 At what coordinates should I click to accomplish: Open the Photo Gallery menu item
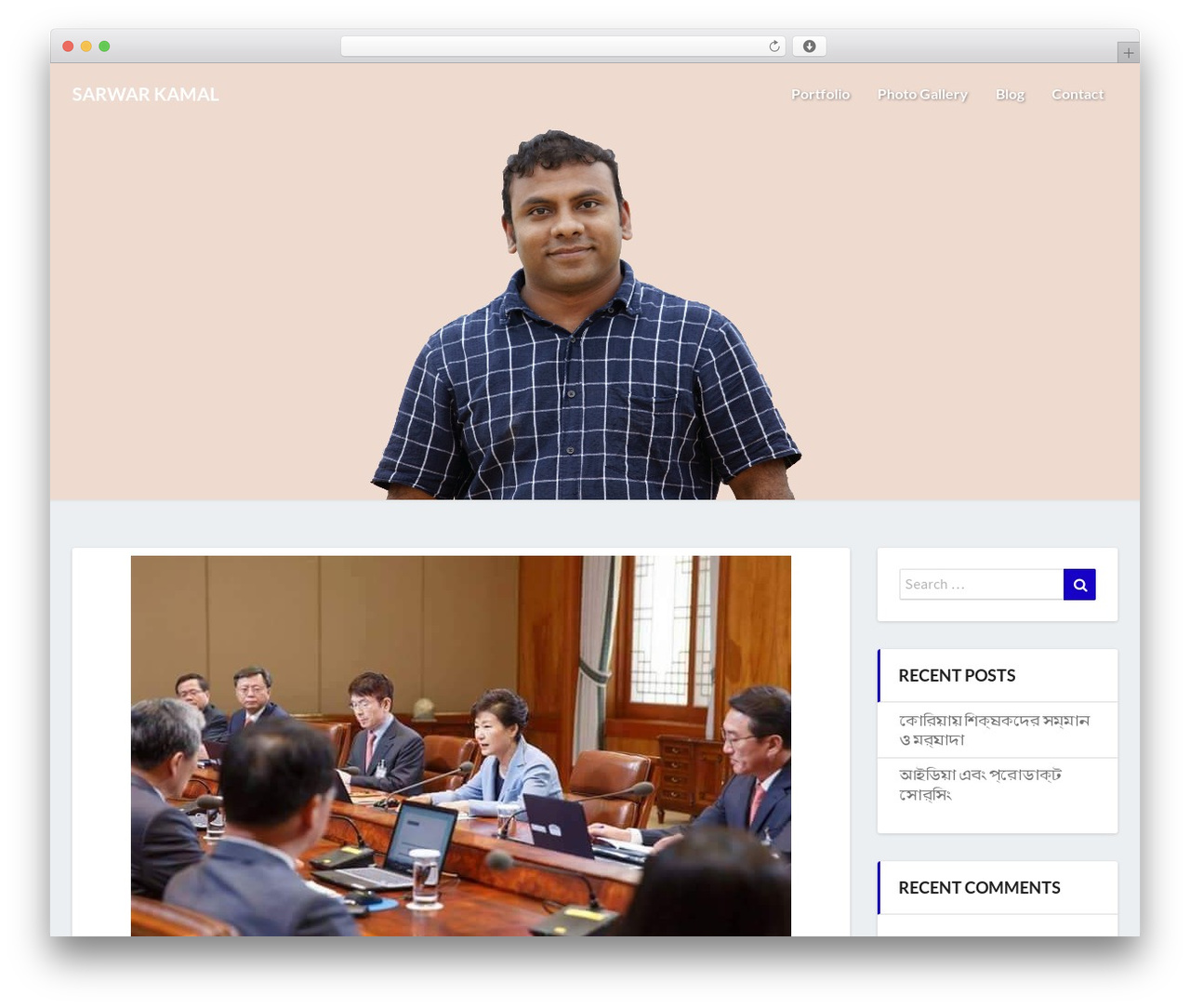point(922,94)
